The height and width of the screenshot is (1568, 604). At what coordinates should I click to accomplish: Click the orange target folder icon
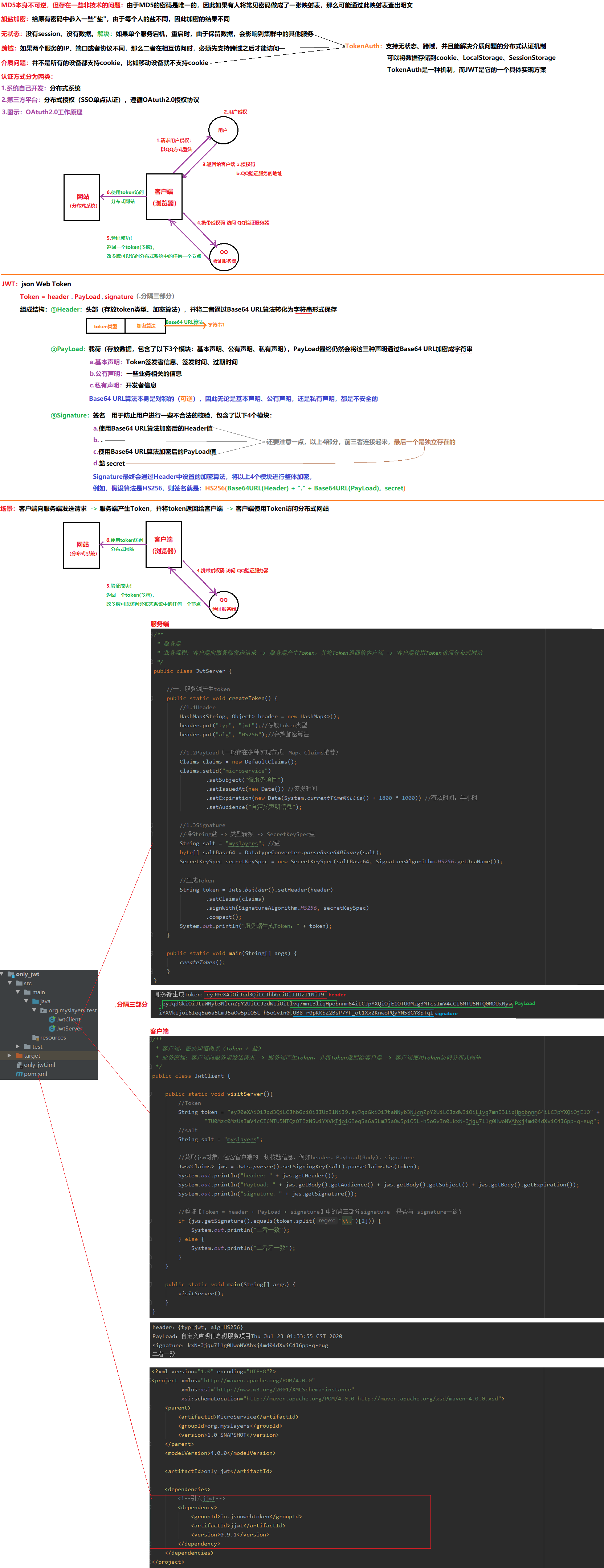(x=19, y=1055)
